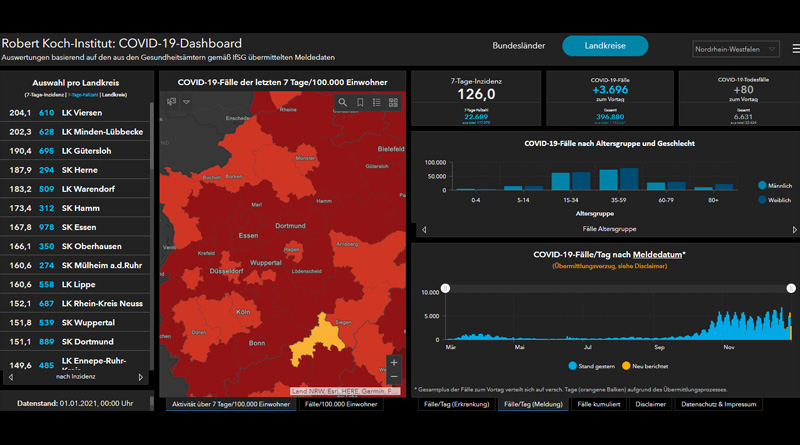The width and height of the screenshot is (800, 445).
Task: Click the Köln label on the map
Action: point(243,312)
